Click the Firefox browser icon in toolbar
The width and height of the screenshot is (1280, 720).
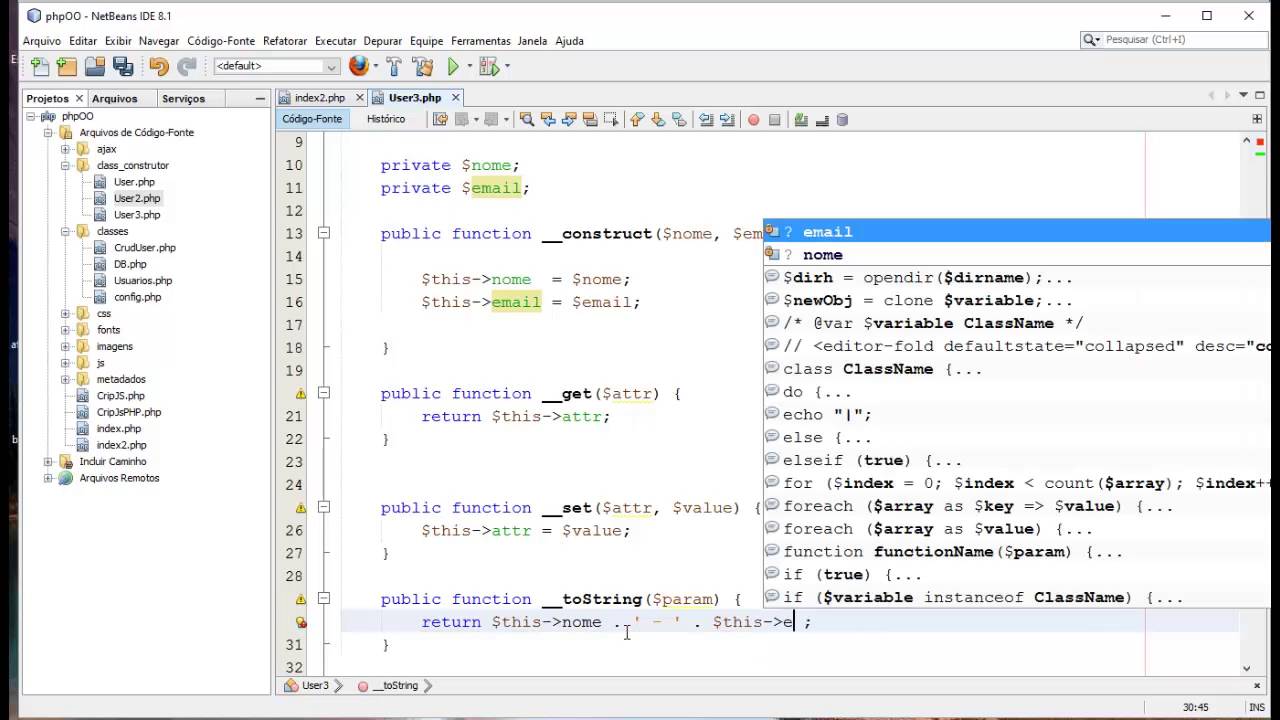pos(359,66)
